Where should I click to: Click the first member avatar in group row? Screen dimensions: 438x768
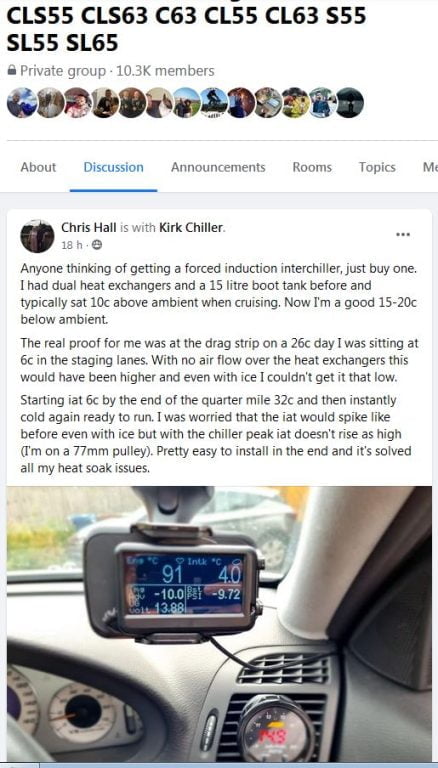coord(22,102)
